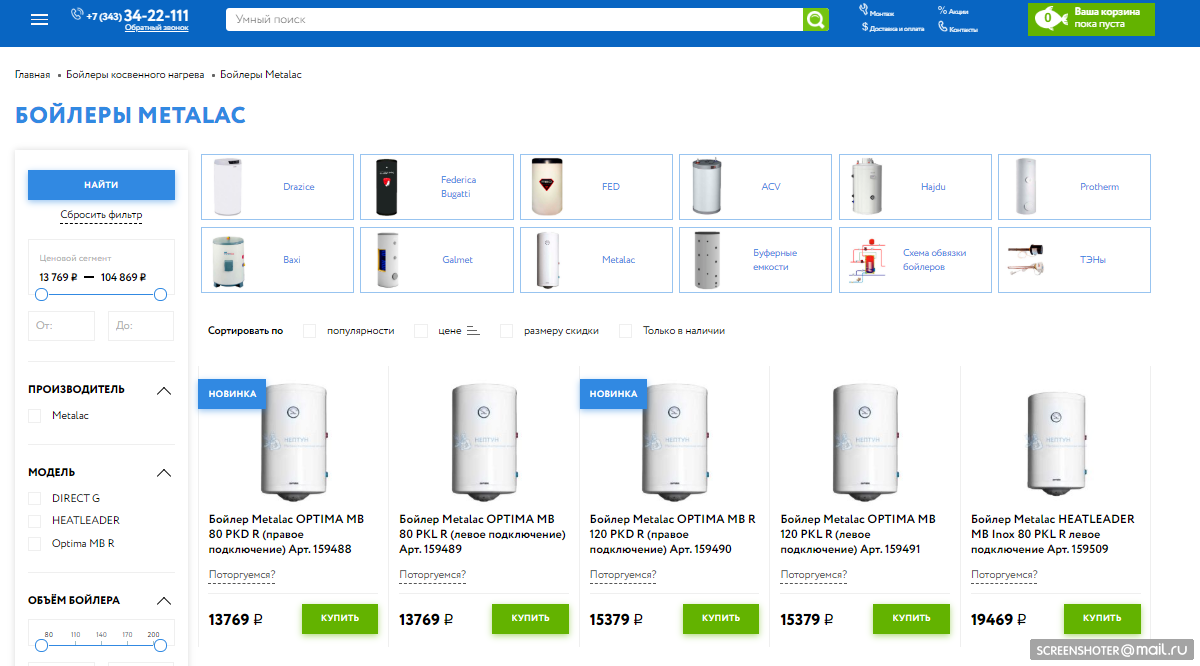This screenshot has height=666, width=1200.
Task: Collapse the ОБЪЁМ БОЙЛЕРА filter section
Action: tap(164, 601)
